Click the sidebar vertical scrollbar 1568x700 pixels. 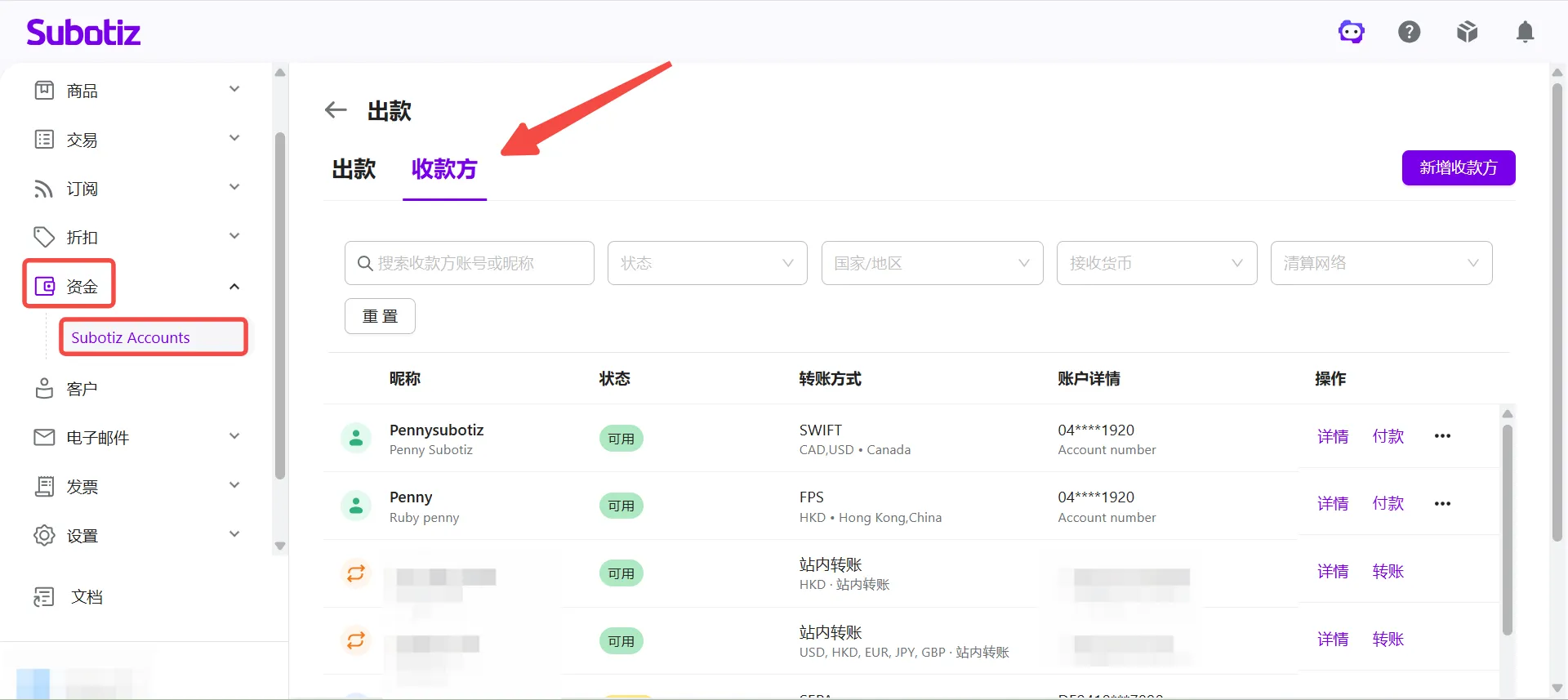click(280, 306)
